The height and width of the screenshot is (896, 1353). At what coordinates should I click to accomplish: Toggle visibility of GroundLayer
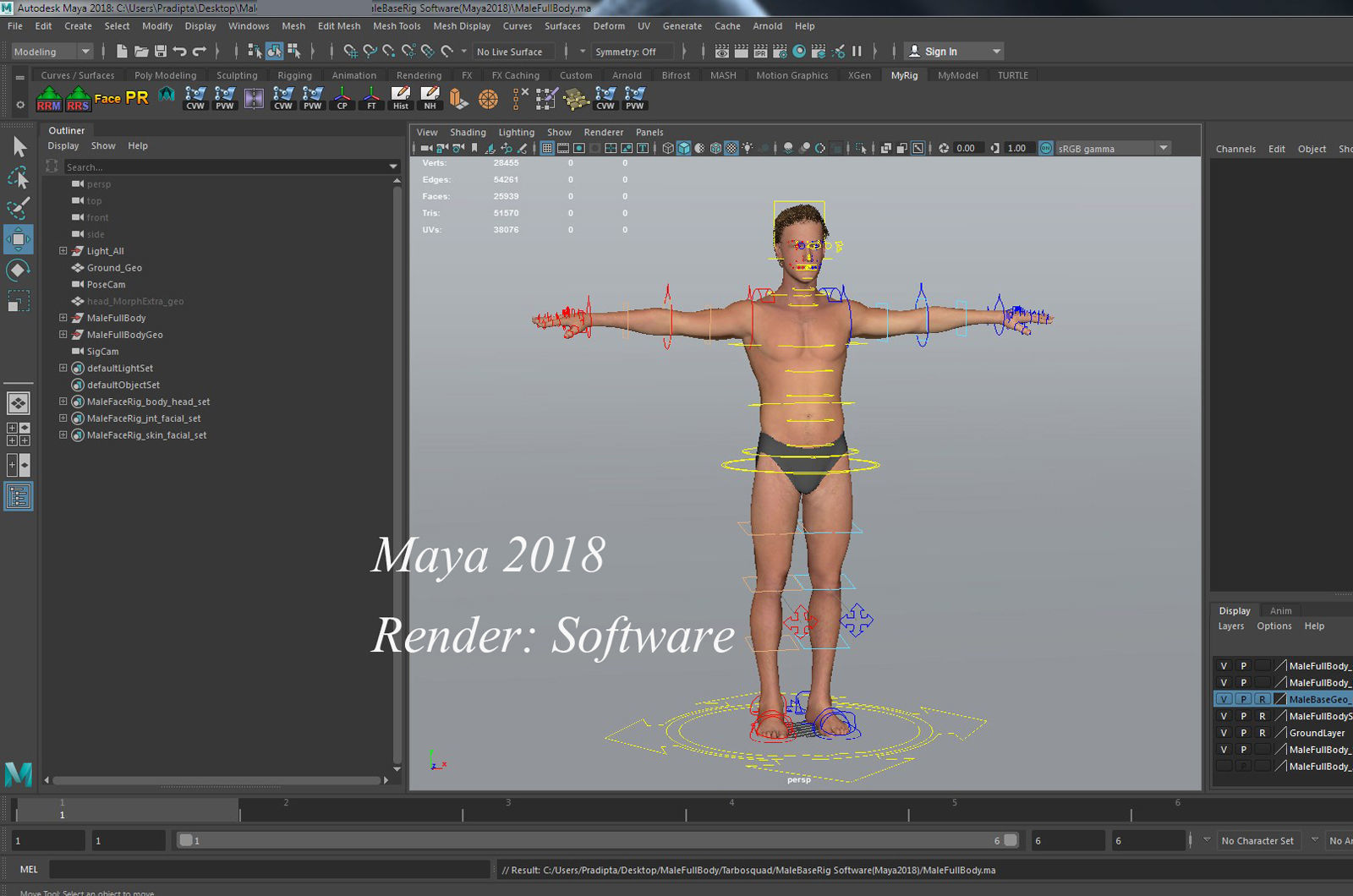[1224, 733]
